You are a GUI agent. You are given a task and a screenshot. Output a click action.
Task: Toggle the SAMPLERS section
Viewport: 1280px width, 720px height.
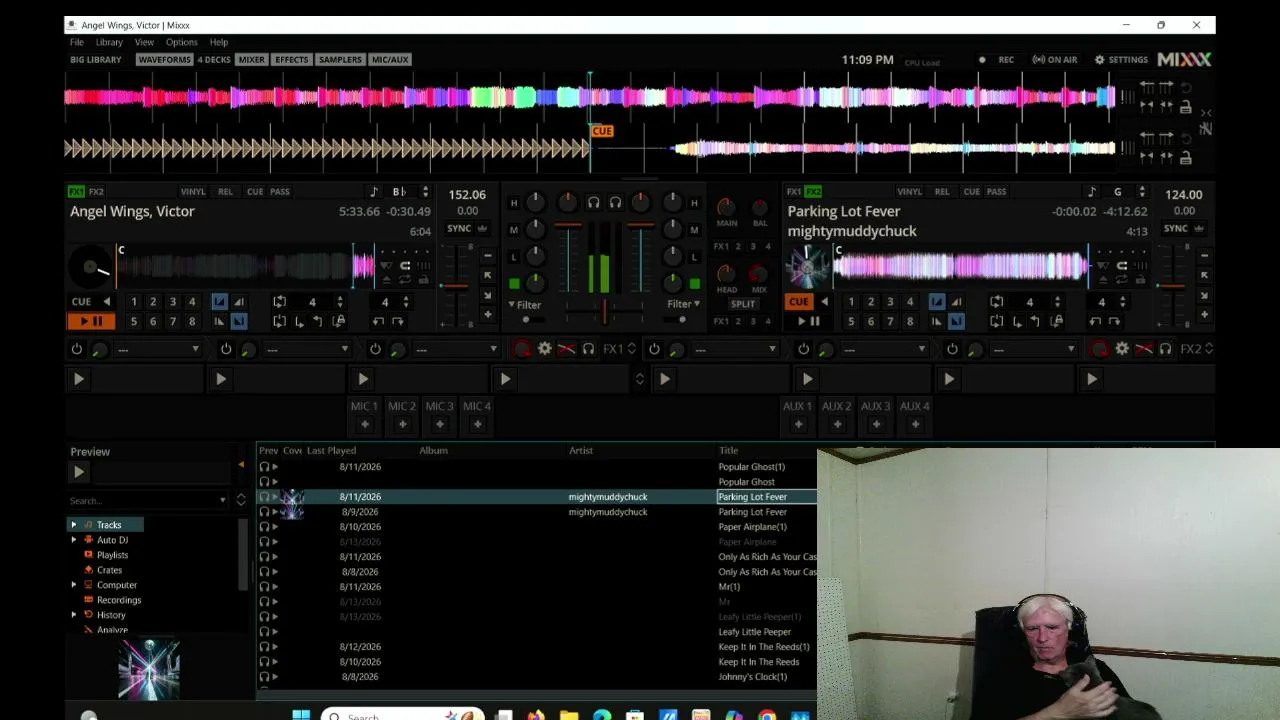[340, 59]
